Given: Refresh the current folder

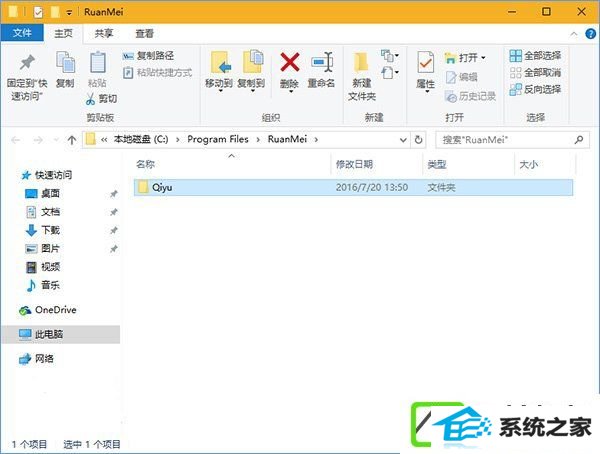Looking at the screenshot, I should pyautogui.click(x=419, y=140).
